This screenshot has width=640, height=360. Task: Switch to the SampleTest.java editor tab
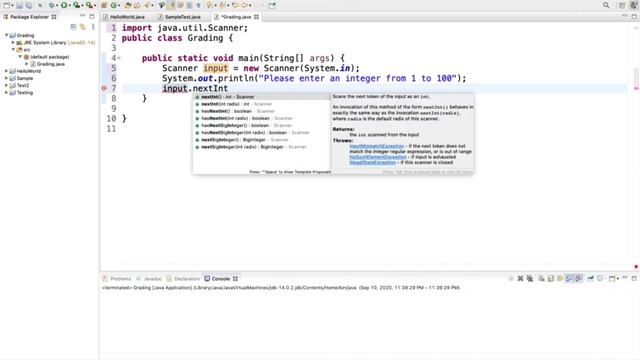click(x=182, y=17)
